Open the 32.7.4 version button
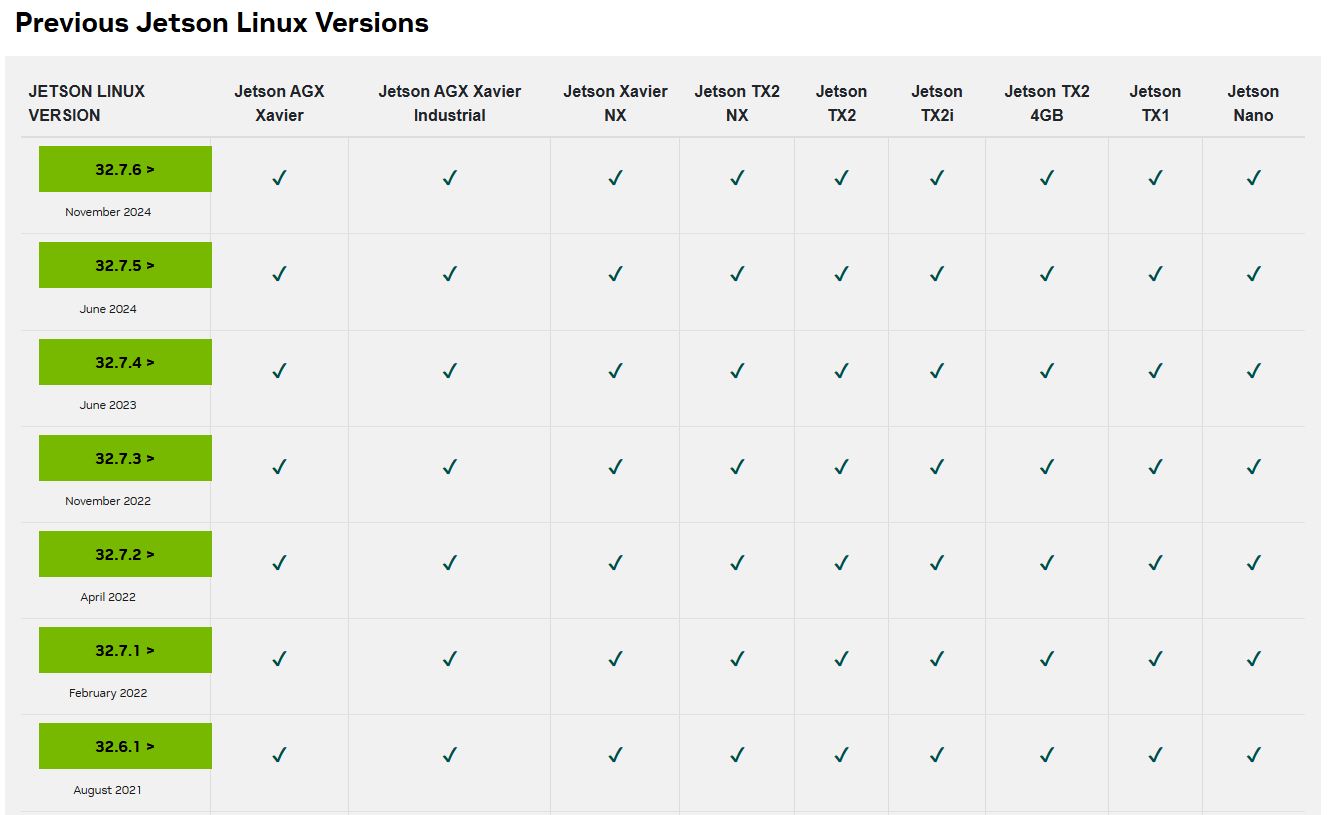The width and height of the screenshot is (1332, 815). tap(125, 362)
